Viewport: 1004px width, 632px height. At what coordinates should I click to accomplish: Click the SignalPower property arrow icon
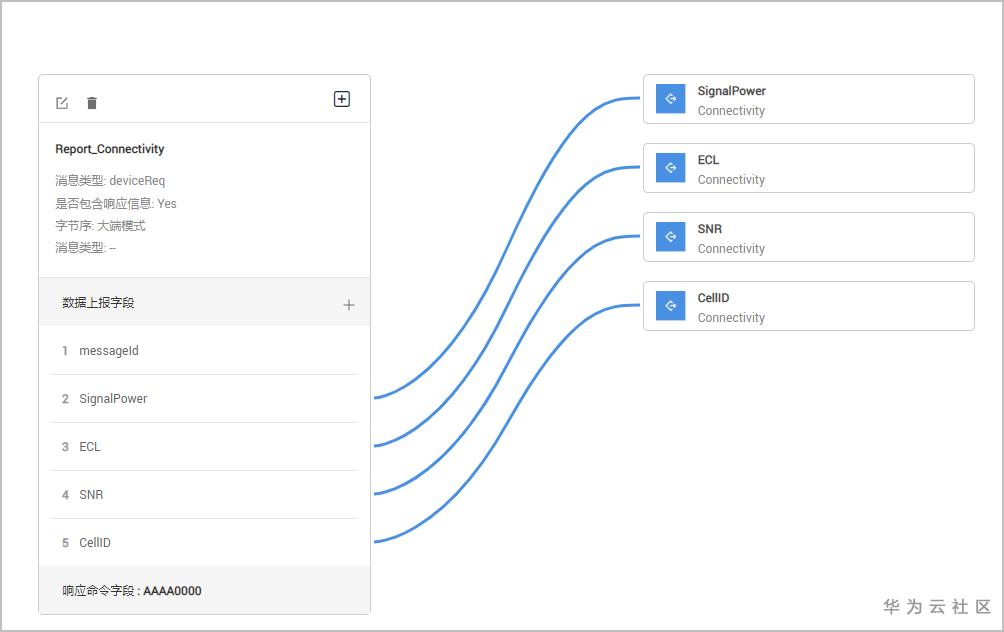coord(670,99)
